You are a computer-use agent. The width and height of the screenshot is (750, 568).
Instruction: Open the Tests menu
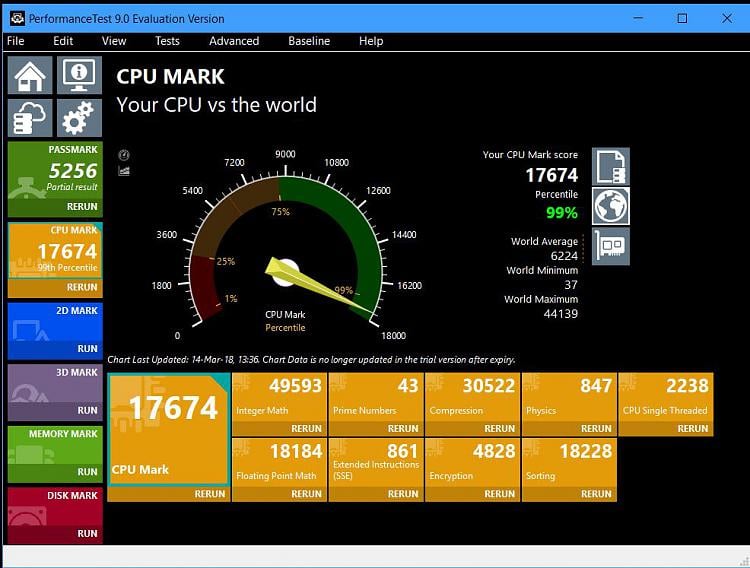tap(167, 41)
